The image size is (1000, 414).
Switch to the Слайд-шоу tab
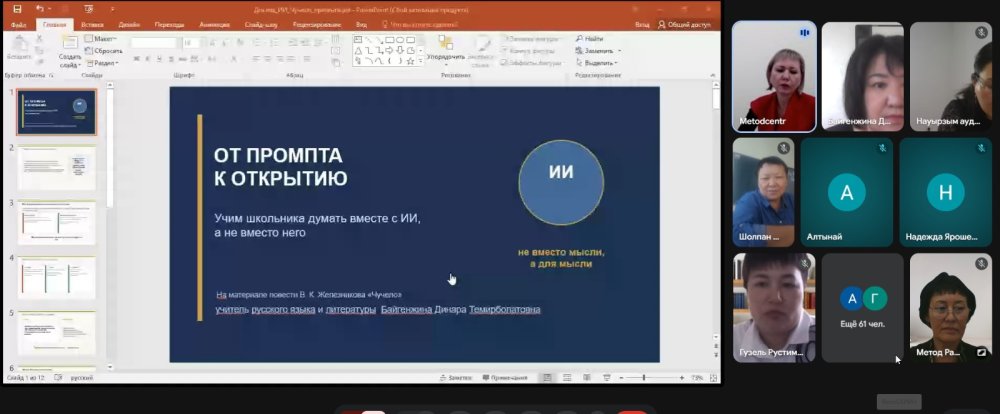pos(261,24)
